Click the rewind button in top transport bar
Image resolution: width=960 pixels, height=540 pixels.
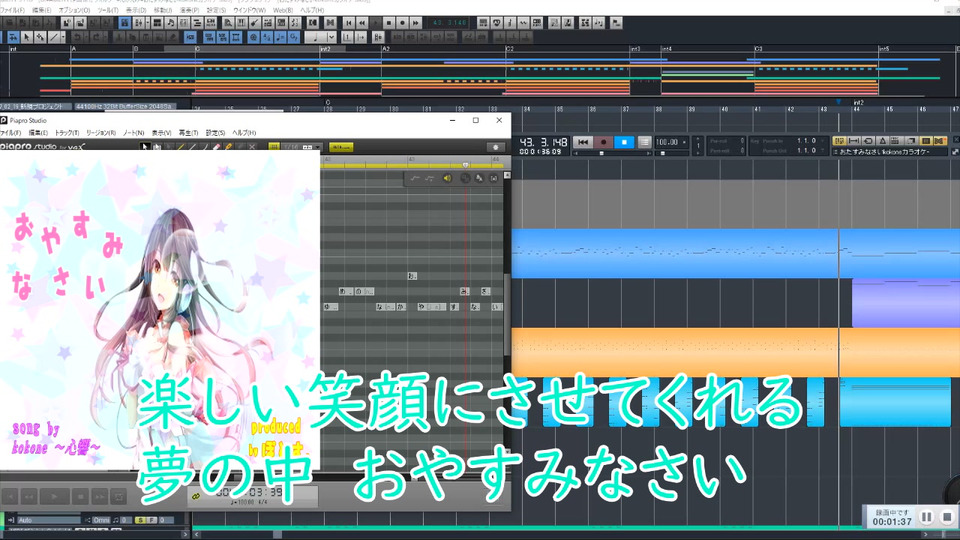tap(362, 23)
